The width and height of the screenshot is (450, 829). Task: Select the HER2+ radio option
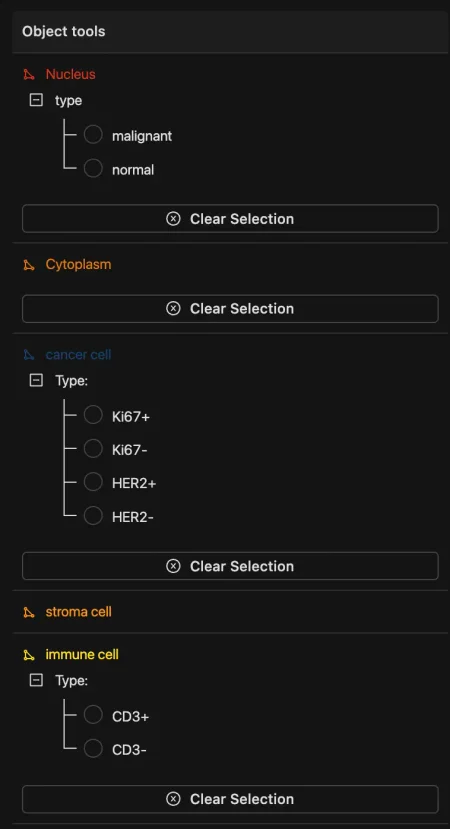(x=93, y=482)
